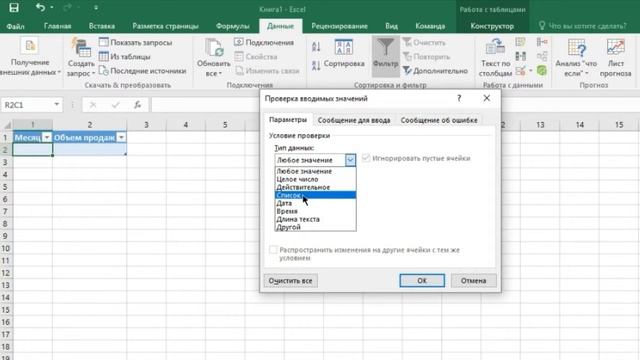Open the data validation ribbon icon
Viewport: 640px width, 360px height.
[520, 71]
